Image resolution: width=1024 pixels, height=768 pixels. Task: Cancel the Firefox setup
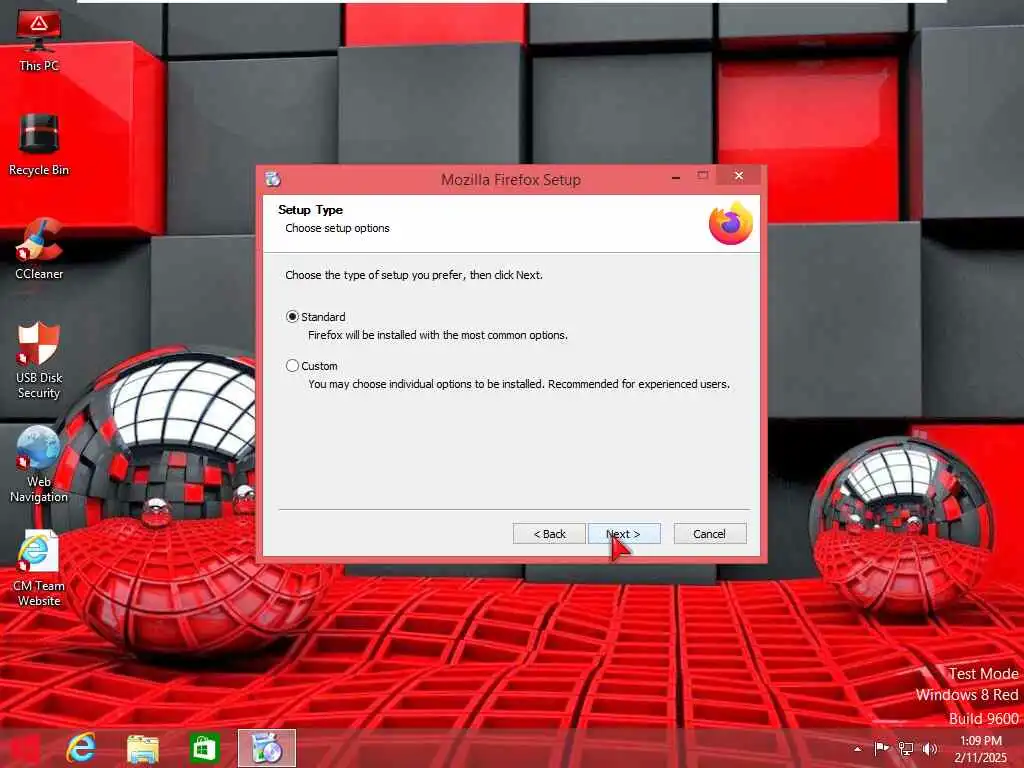[710, 534]
